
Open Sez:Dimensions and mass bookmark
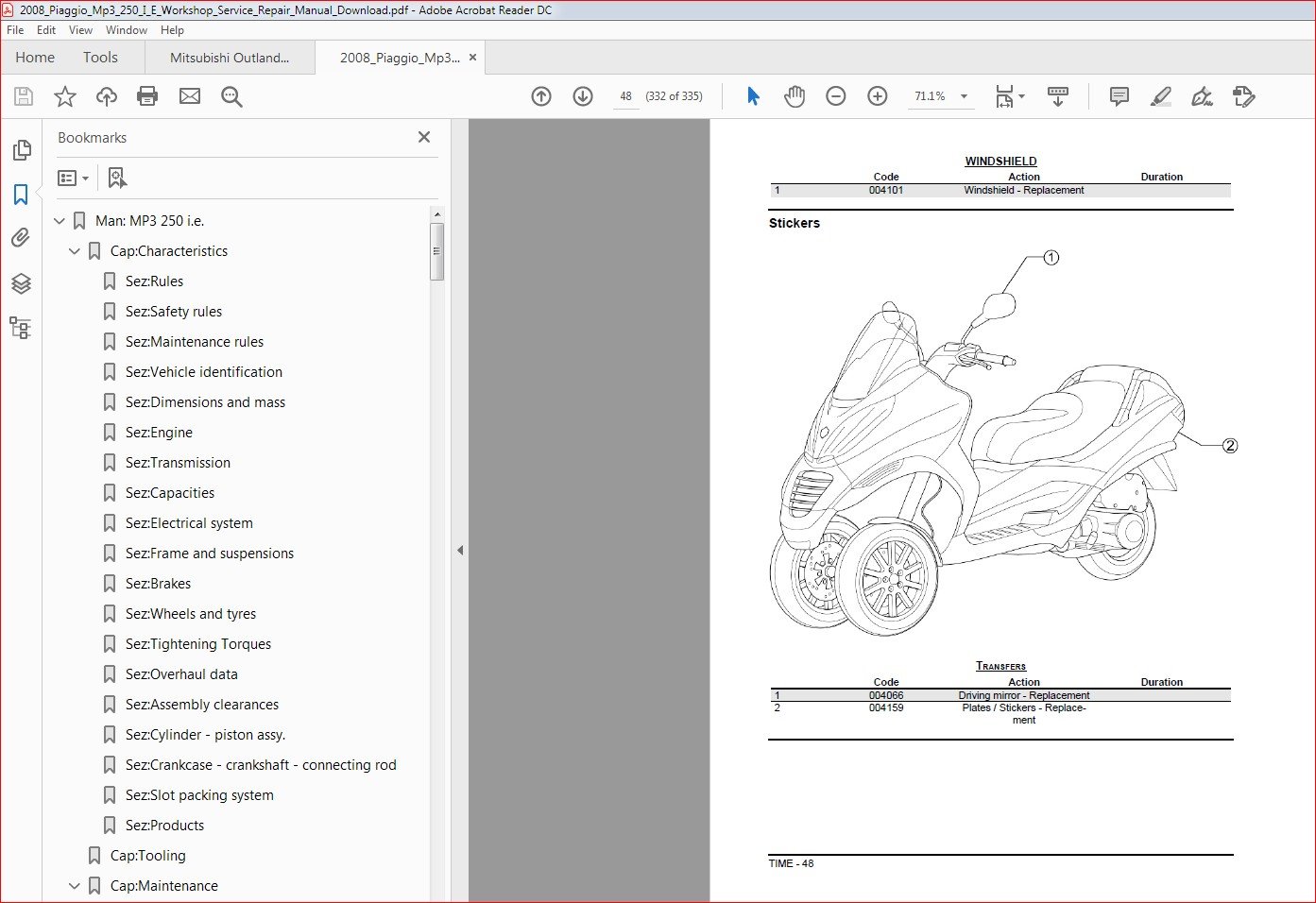click(205, 402)
